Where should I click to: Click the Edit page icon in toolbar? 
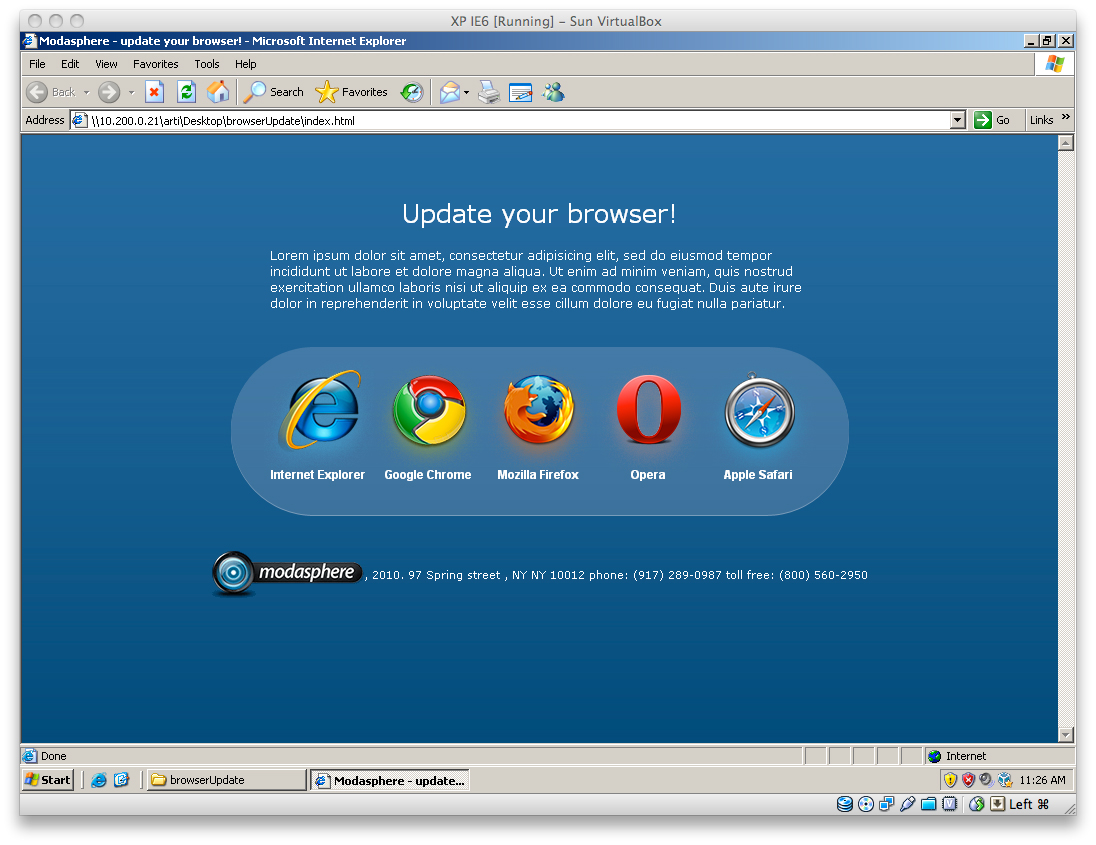point(521,92)
